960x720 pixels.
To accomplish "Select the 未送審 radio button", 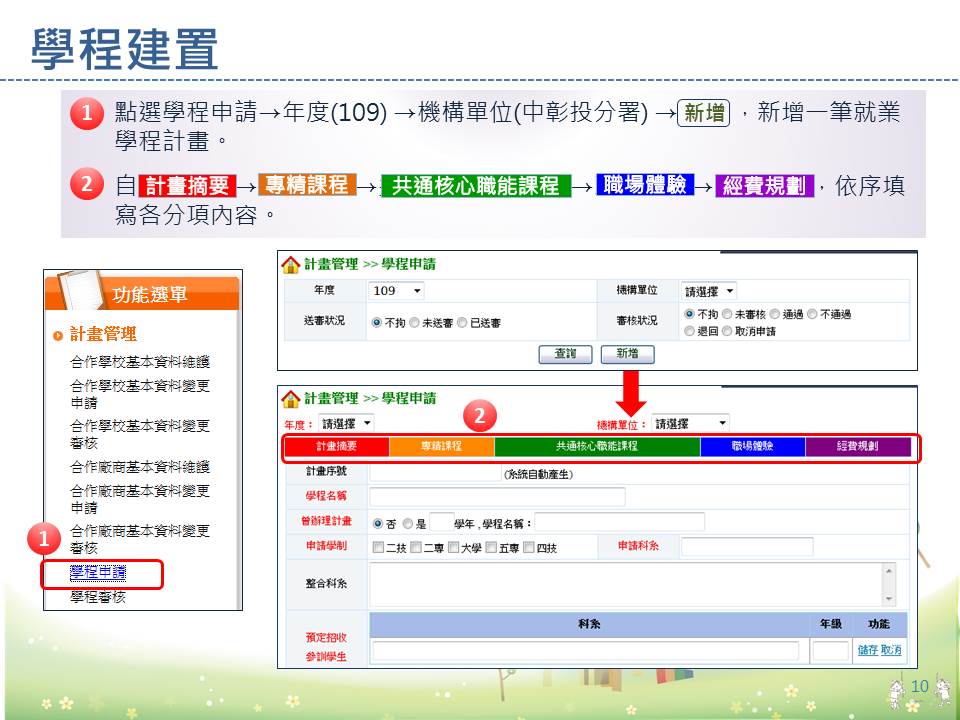I will 414,323.
